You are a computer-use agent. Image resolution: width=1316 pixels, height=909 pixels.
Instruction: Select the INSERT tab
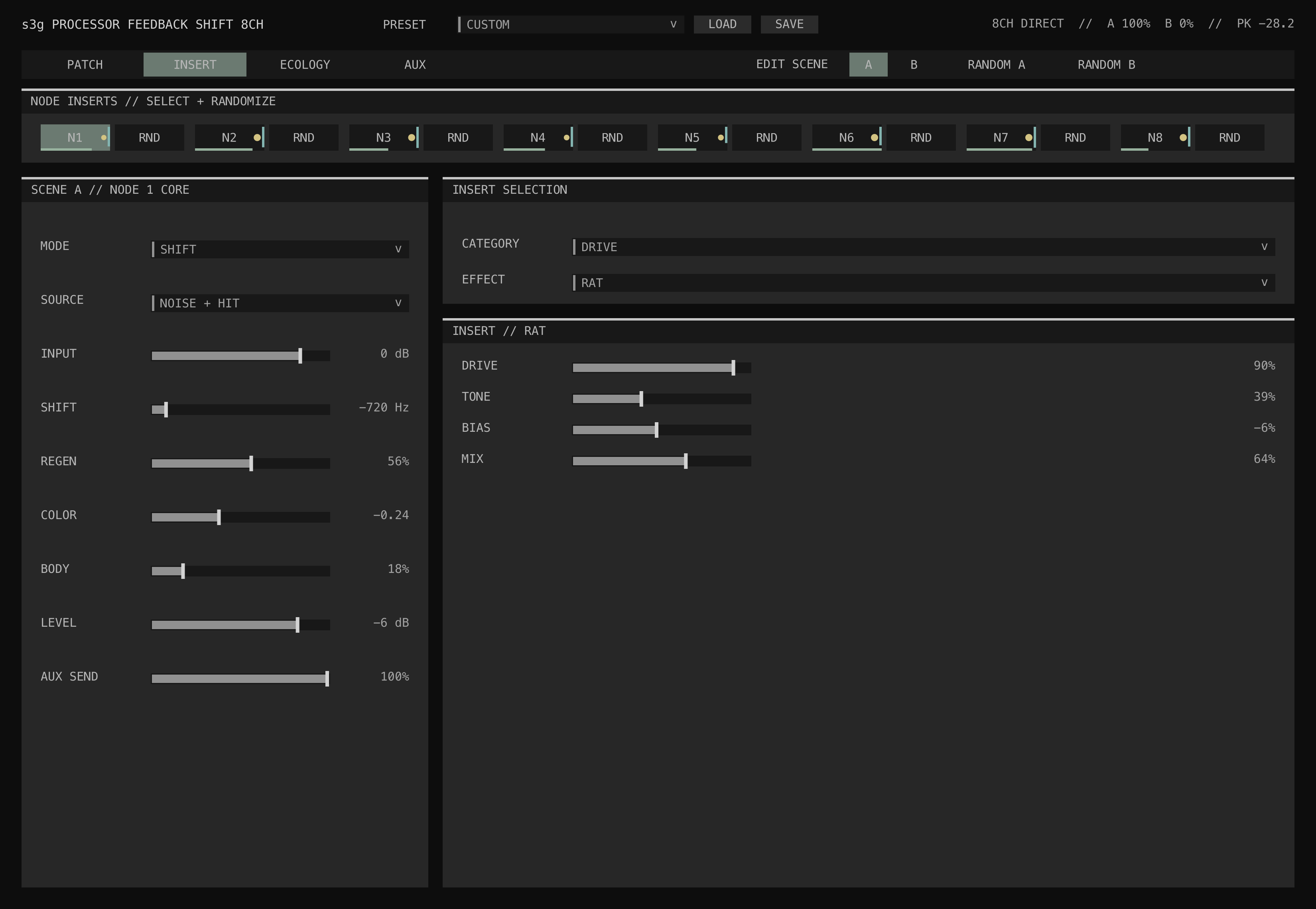[195, 64]
